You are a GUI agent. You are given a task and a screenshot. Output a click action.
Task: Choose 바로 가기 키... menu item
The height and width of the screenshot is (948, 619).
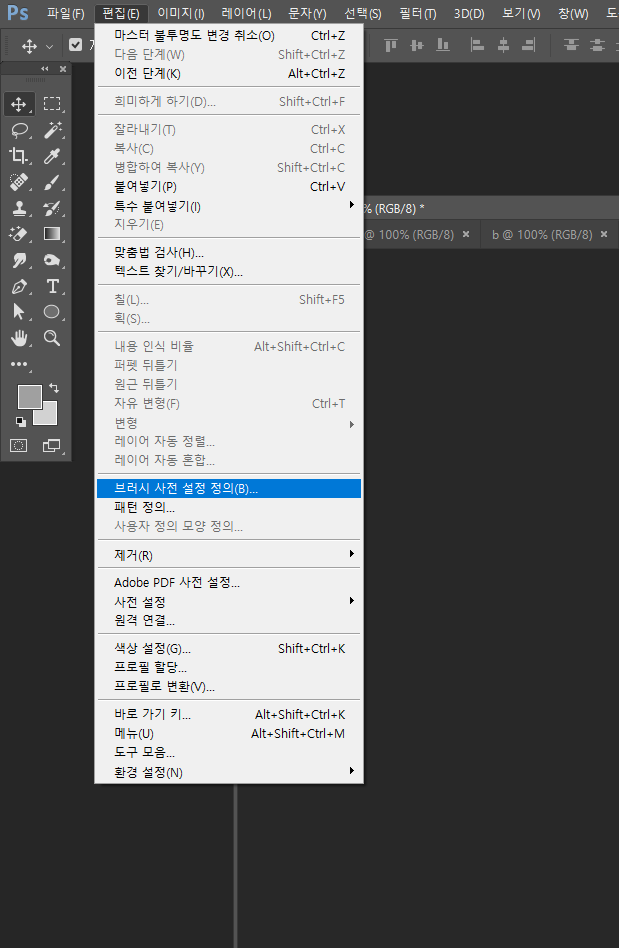[x=228, y=715]
